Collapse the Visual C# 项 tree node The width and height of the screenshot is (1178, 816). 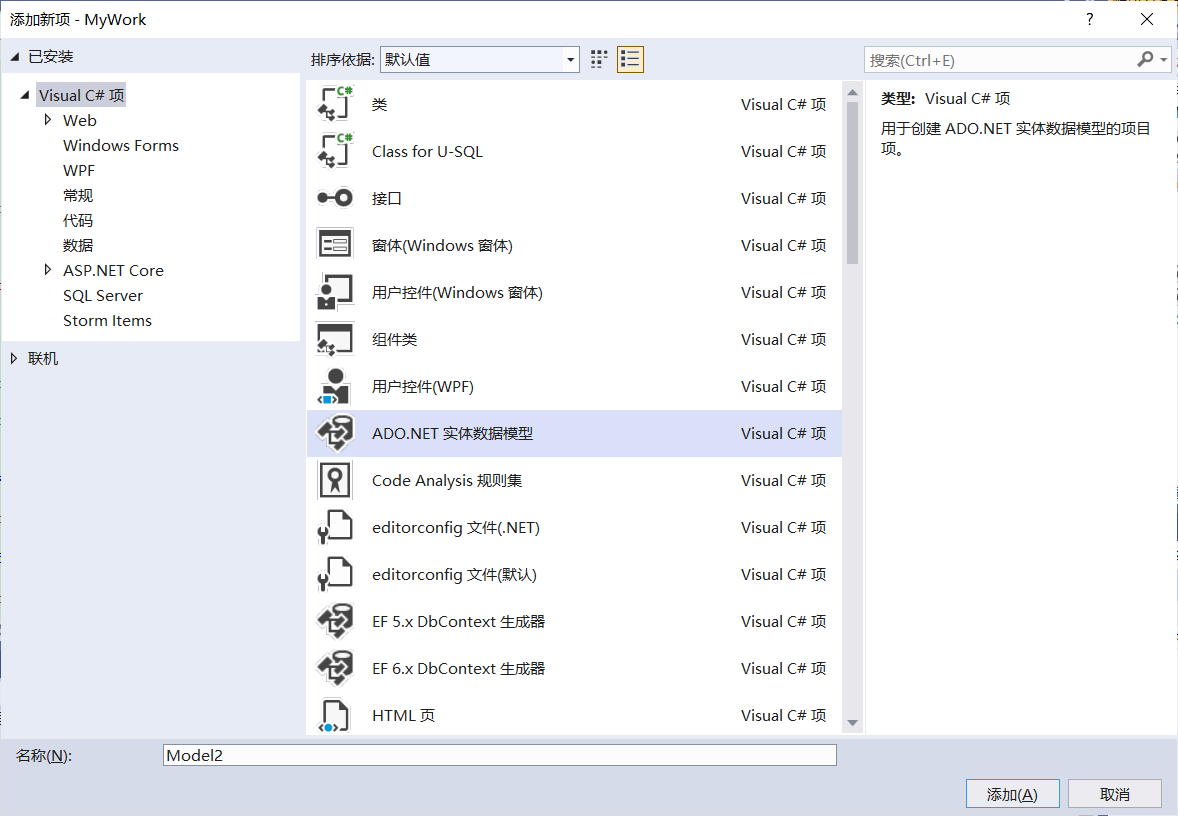[24, 94]
